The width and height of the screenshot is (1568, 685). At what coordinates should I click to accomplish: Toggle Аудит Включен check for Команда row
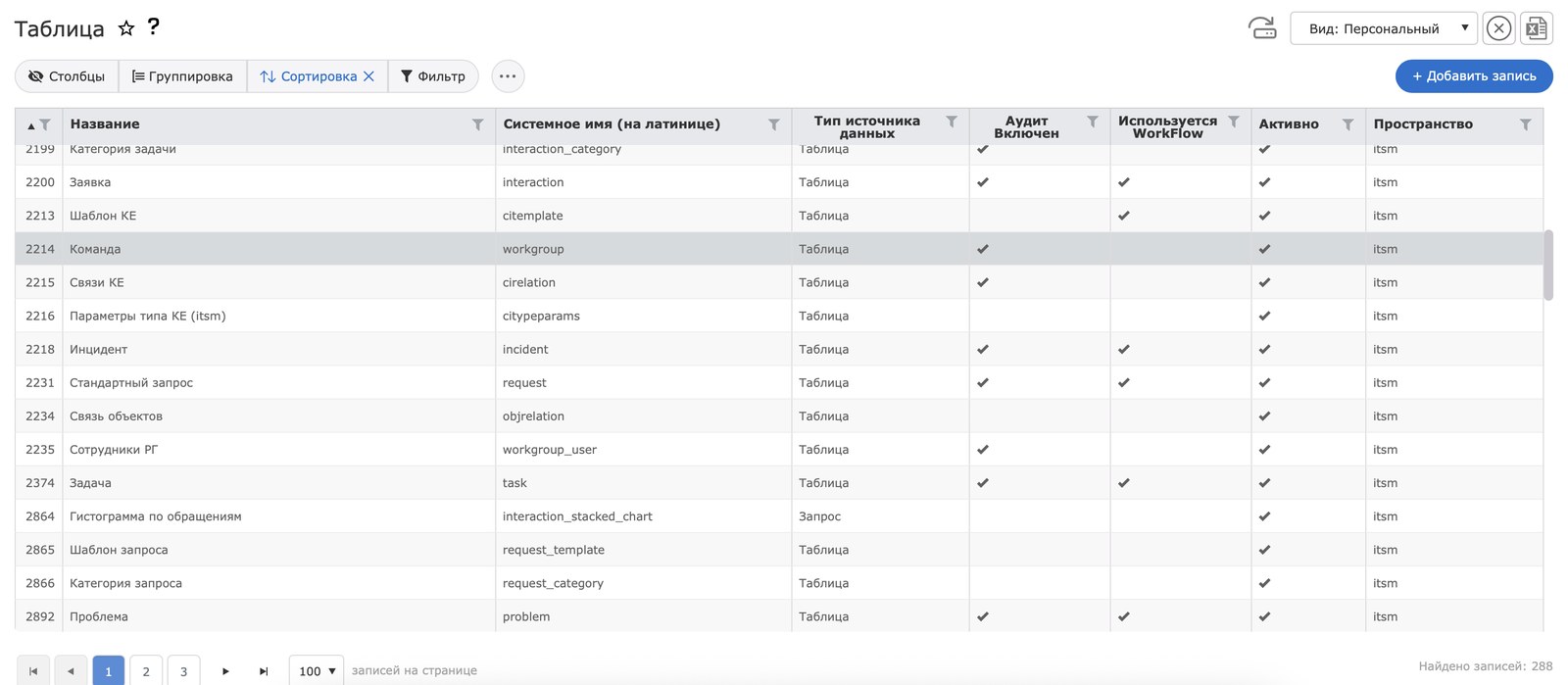tap(983, 249)
